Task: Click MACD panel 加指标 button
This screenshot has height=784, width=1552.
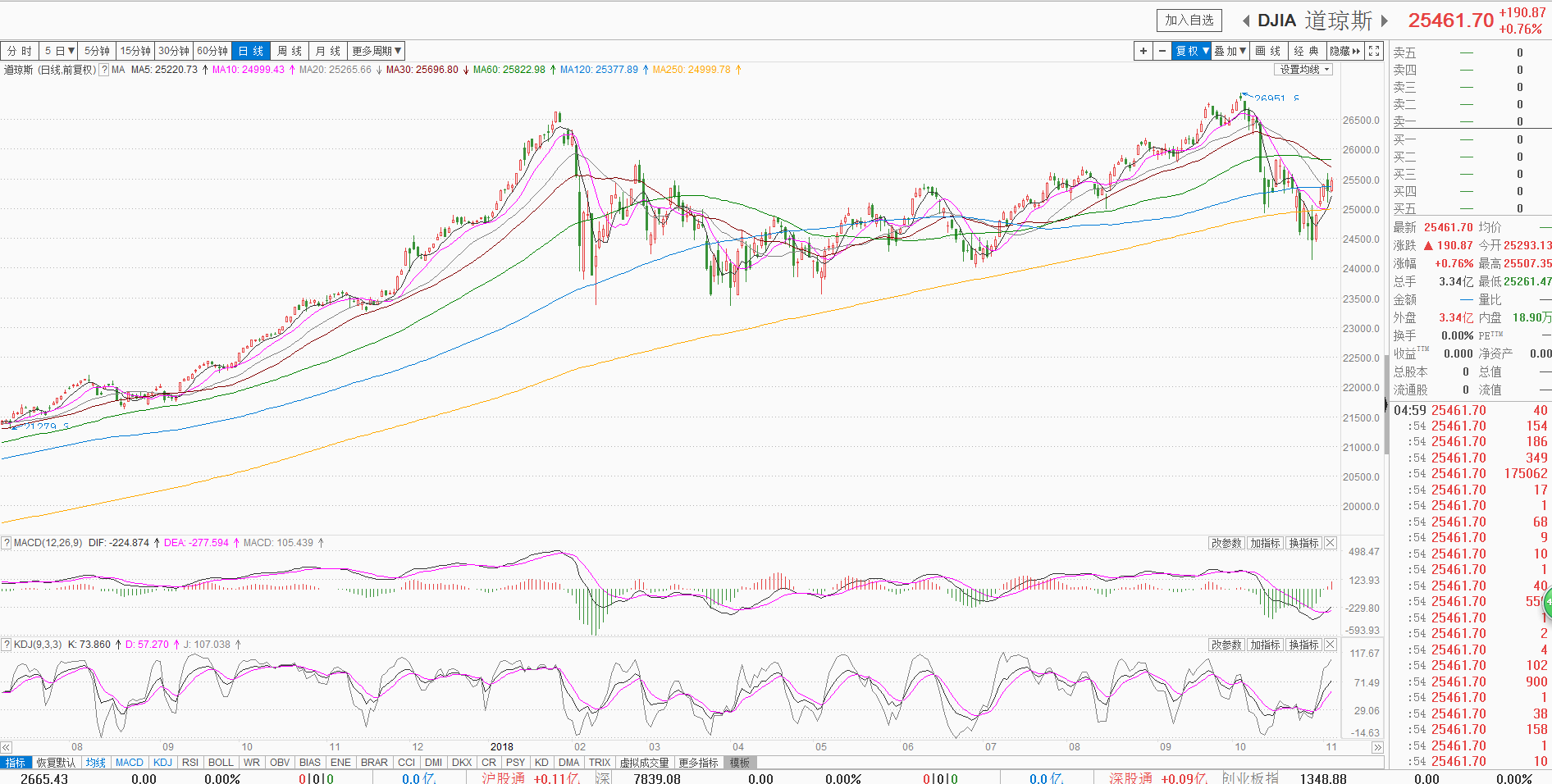Action: coord(1266,543)
